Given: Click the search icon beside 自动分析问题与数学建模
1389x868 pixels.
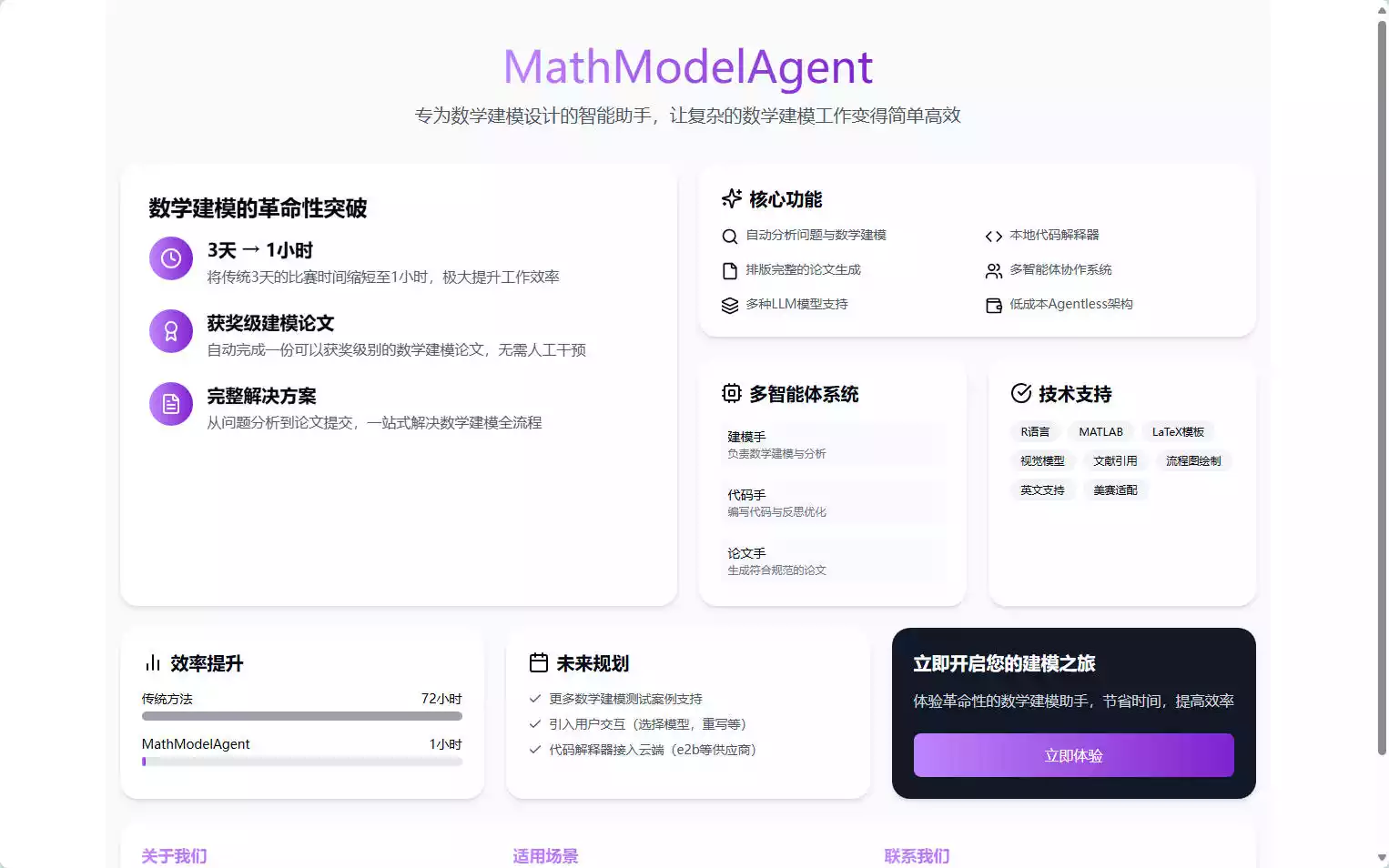Looking at the screenshot, I should click(730, 237).
